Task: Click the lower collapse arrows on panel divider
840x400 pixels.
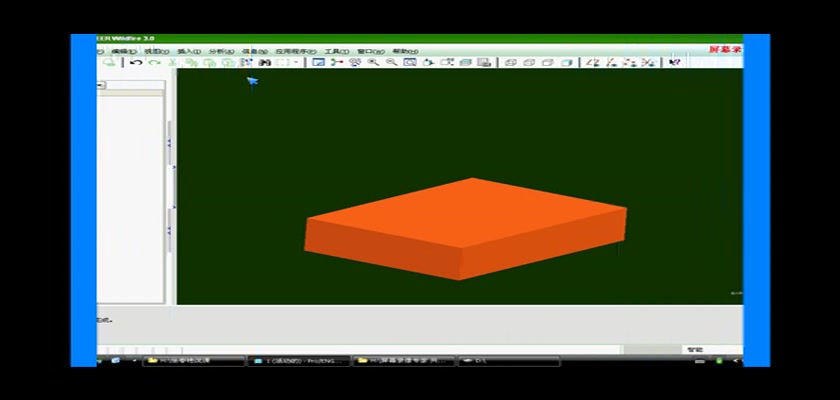Action: point(169,231)
